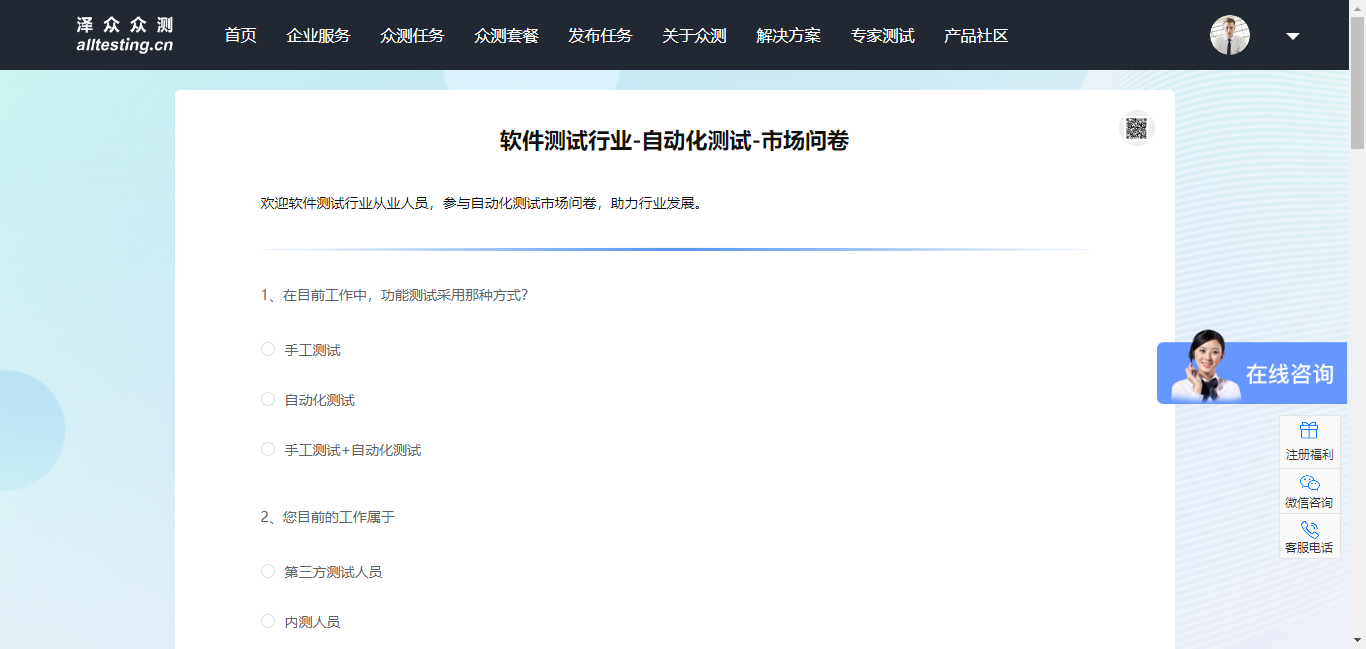
Task: Open 解决方案 menu item
Action: pos(788,36)
